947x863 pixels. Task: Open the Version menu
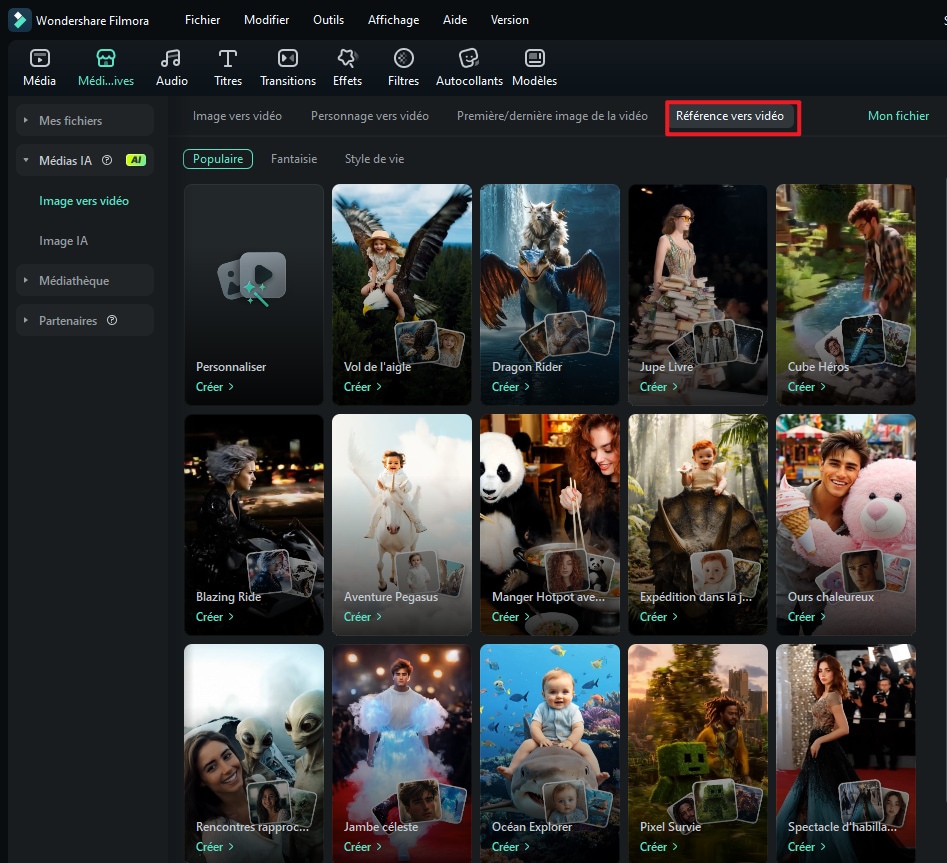[510, 20]
